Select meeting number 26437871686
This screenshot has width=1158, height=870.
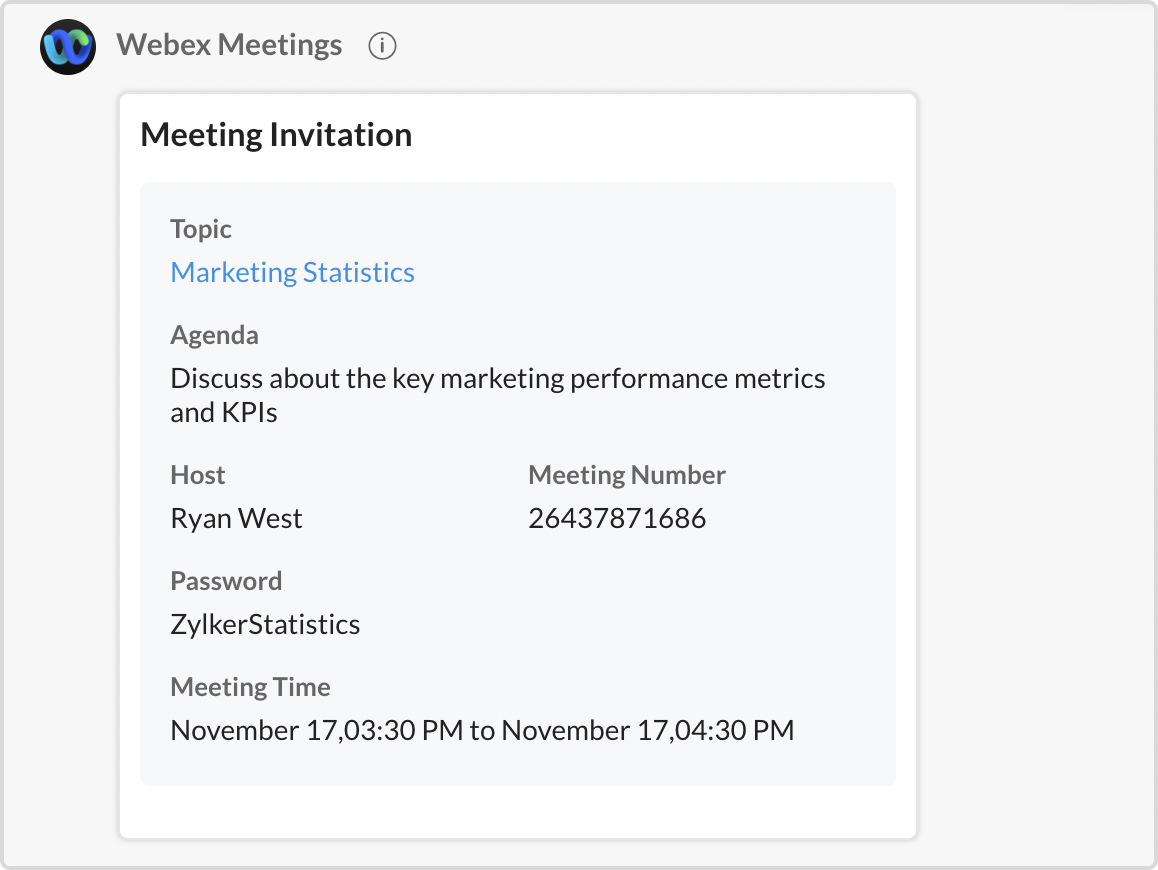click(x=617, y=518)
